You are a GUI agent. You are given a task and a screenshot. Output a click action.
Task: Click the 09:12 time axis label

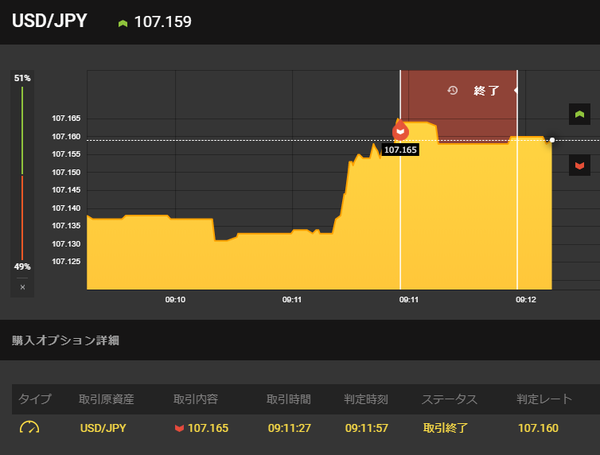coord(526,300)
